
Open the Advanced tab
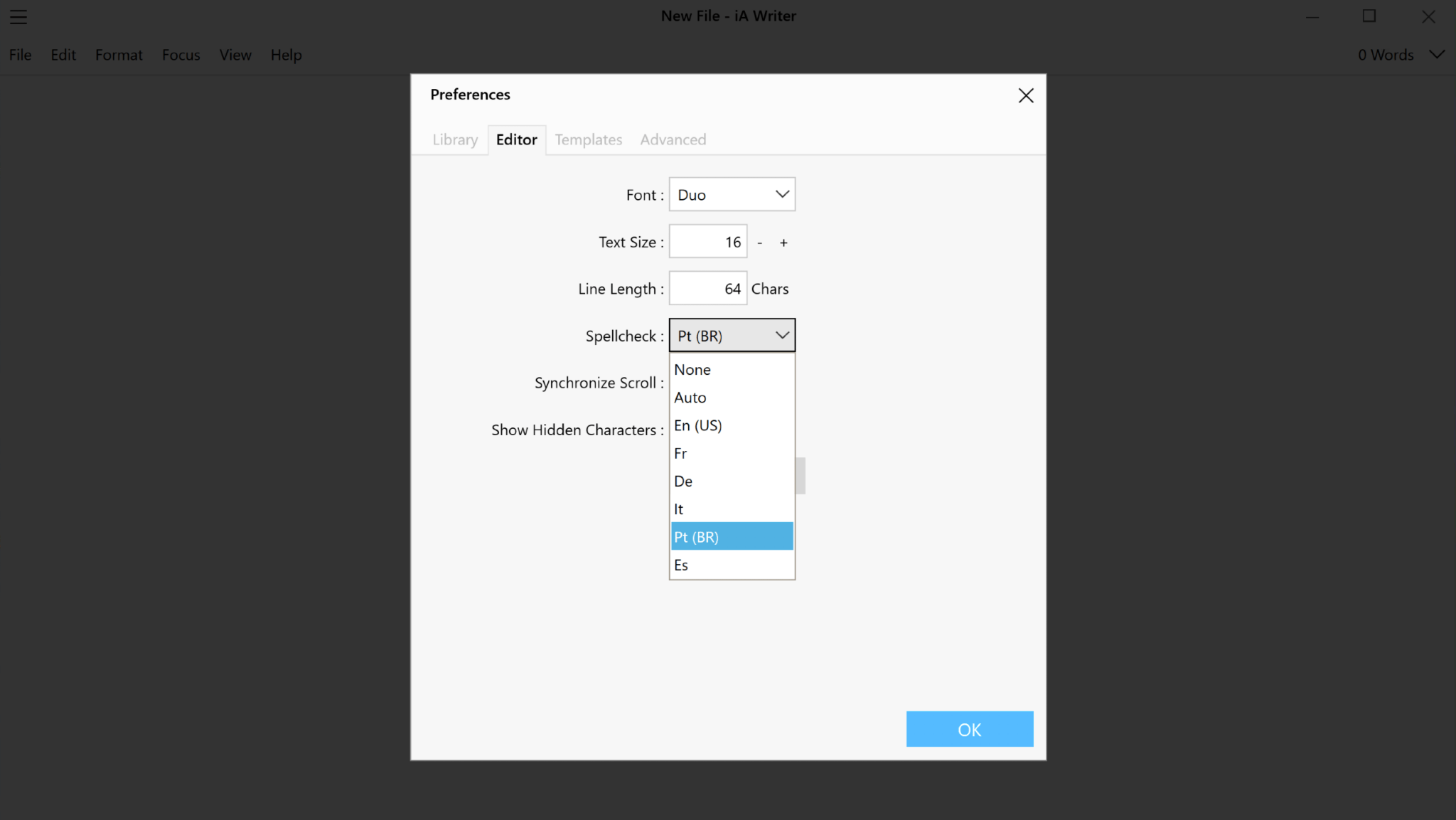point(673,139)
